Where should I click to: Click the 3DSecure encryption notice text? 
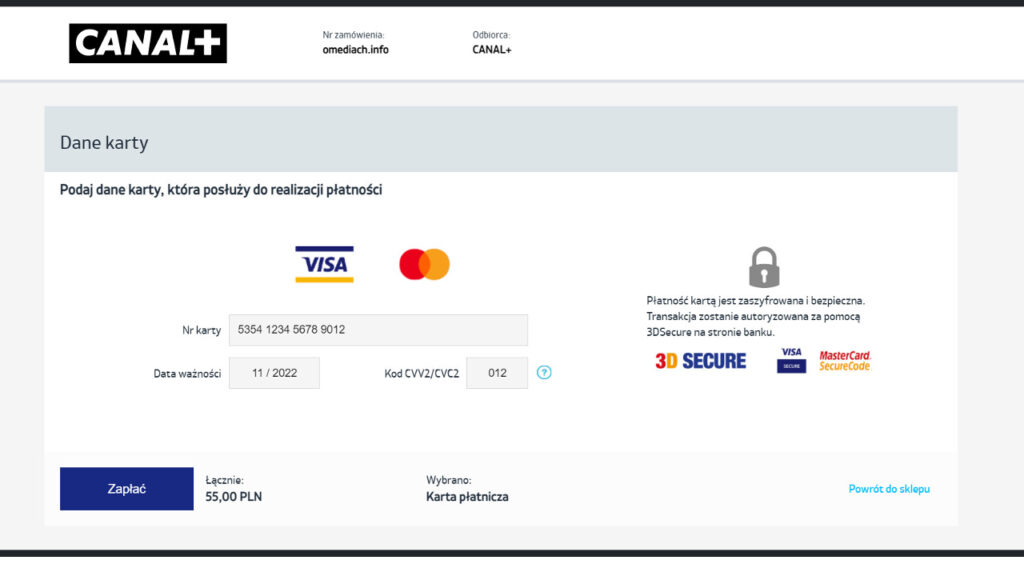tap(756, 316)
